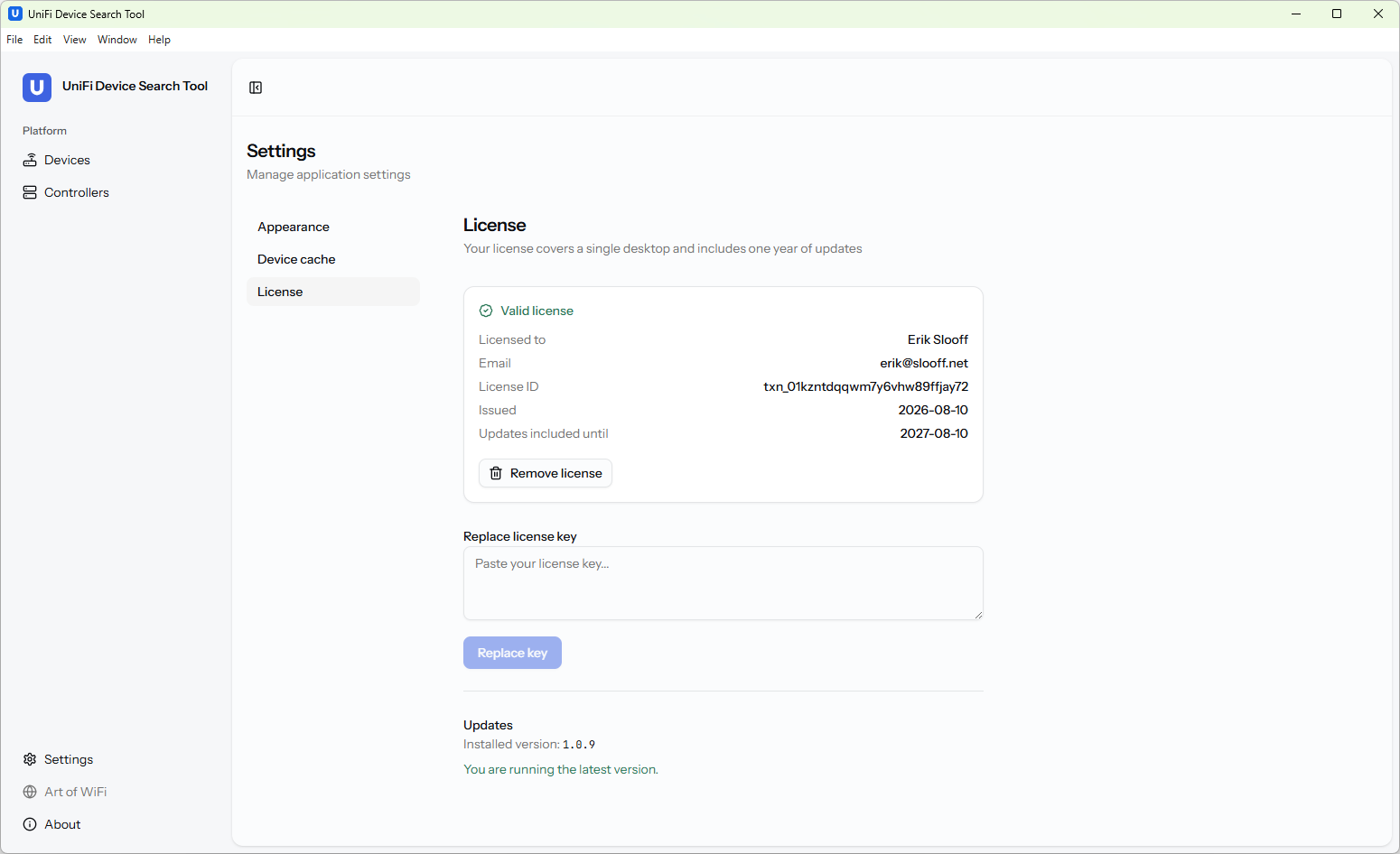Maximize the application window
The image size is (1400, 854).
(1337, 14)
